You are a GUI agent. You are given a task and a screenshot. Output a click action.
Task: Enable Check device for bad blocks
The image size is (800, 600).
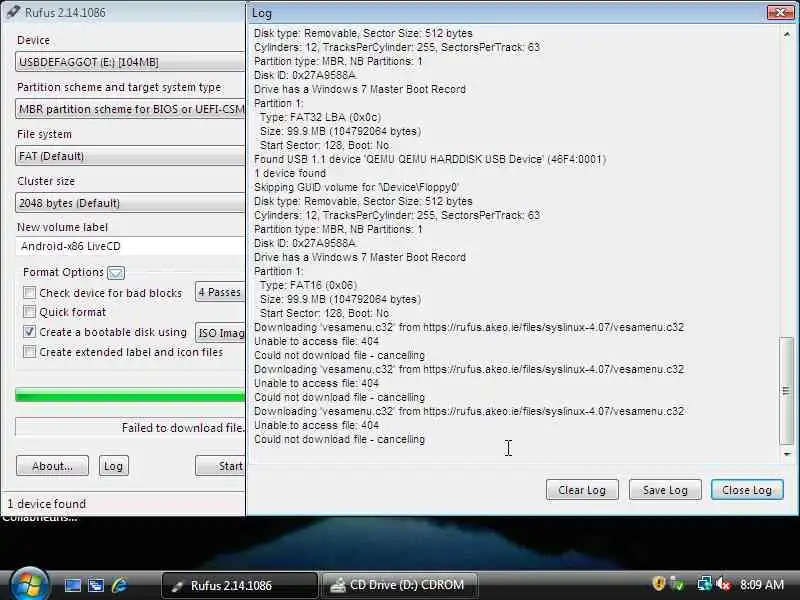point(30,293)
